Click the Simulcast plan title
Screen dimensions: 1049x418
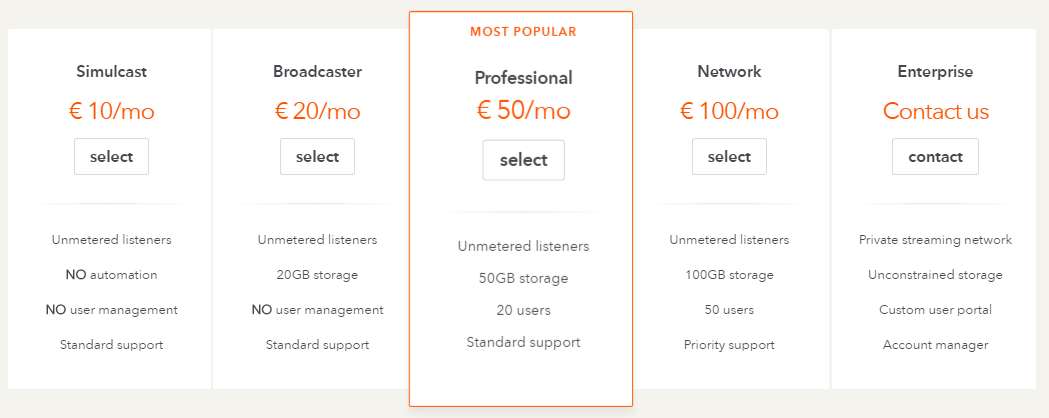(x=111, y=72)
